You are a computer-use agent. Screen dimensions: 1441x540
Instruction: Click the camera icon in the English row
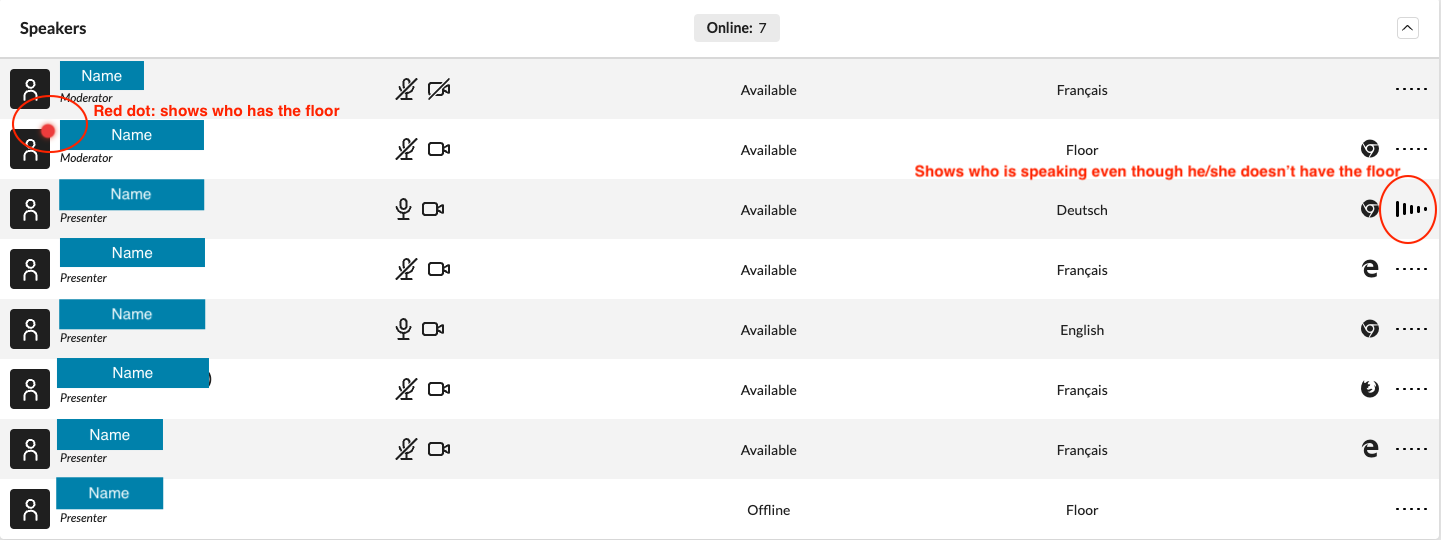[x=433, y=330]
